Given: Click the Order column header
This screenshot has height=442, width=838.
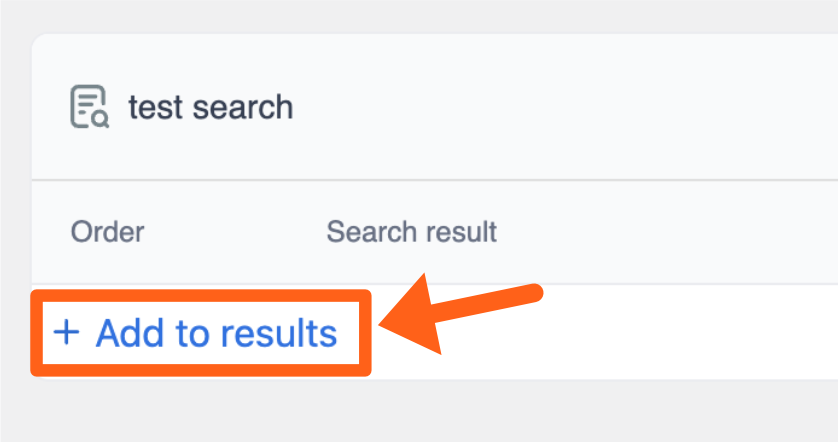Looking at the screenshot, I should click(x=107, y=232).
